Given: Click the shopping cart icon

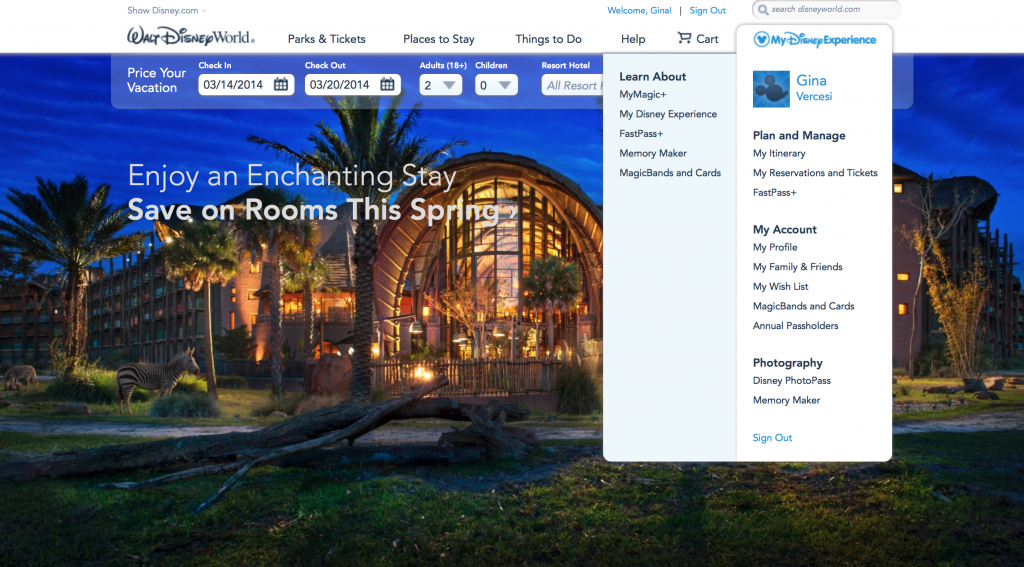Looking at the screenshot, I should (684, 38).
